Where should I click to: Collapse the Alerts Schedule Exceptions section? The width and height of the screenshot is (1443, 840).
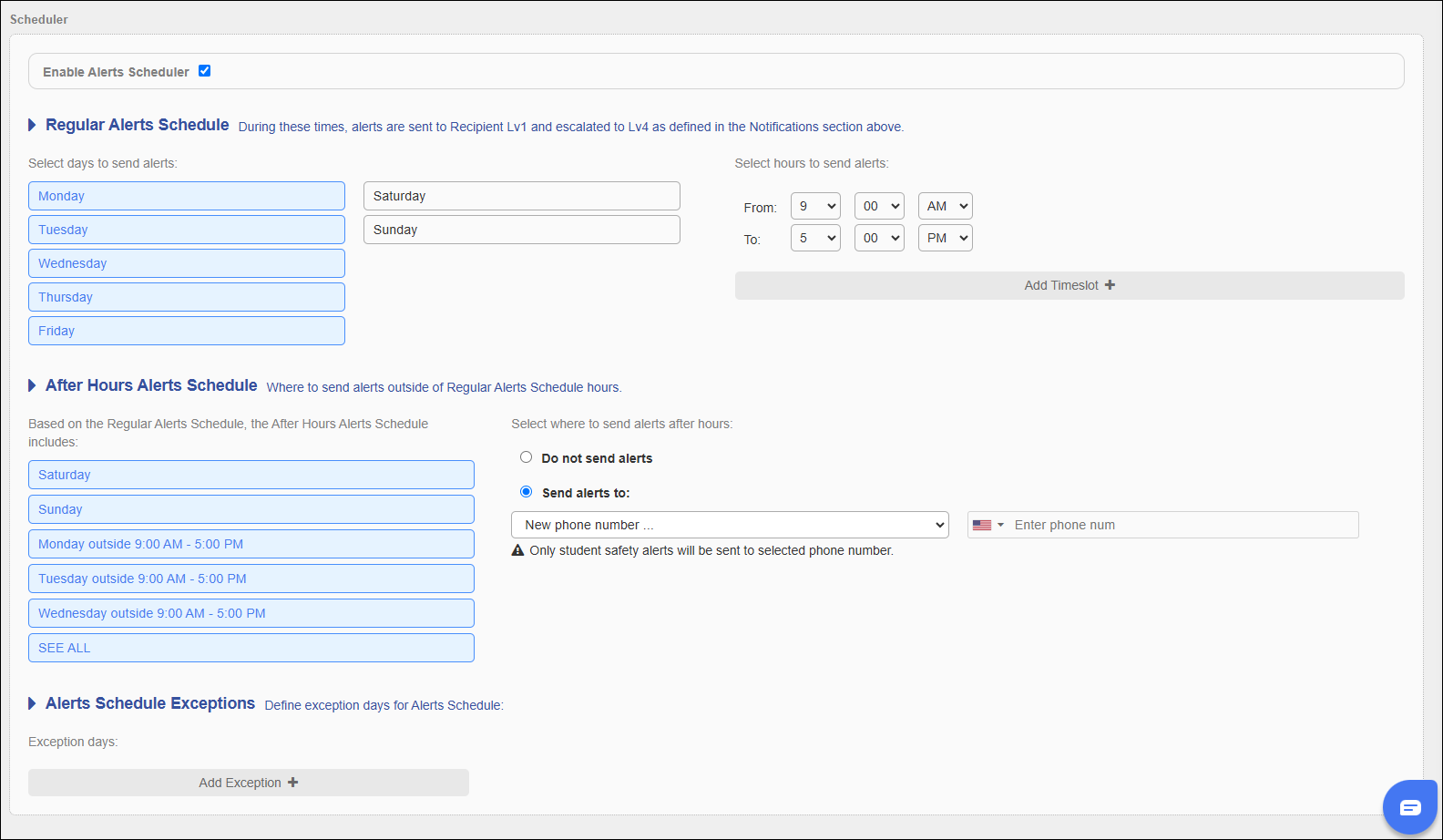coord(32,703)
